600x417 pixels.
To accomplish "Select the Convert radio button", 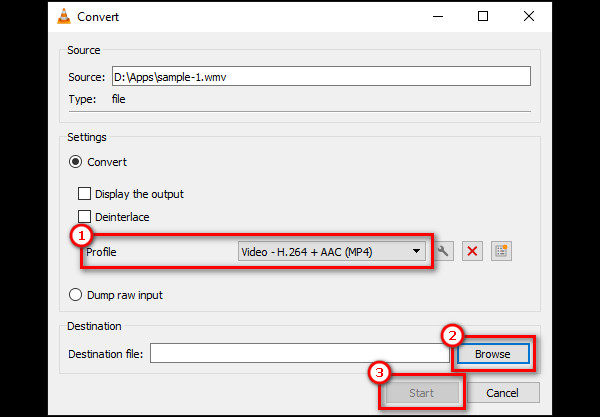I will [x=74, y=162].
